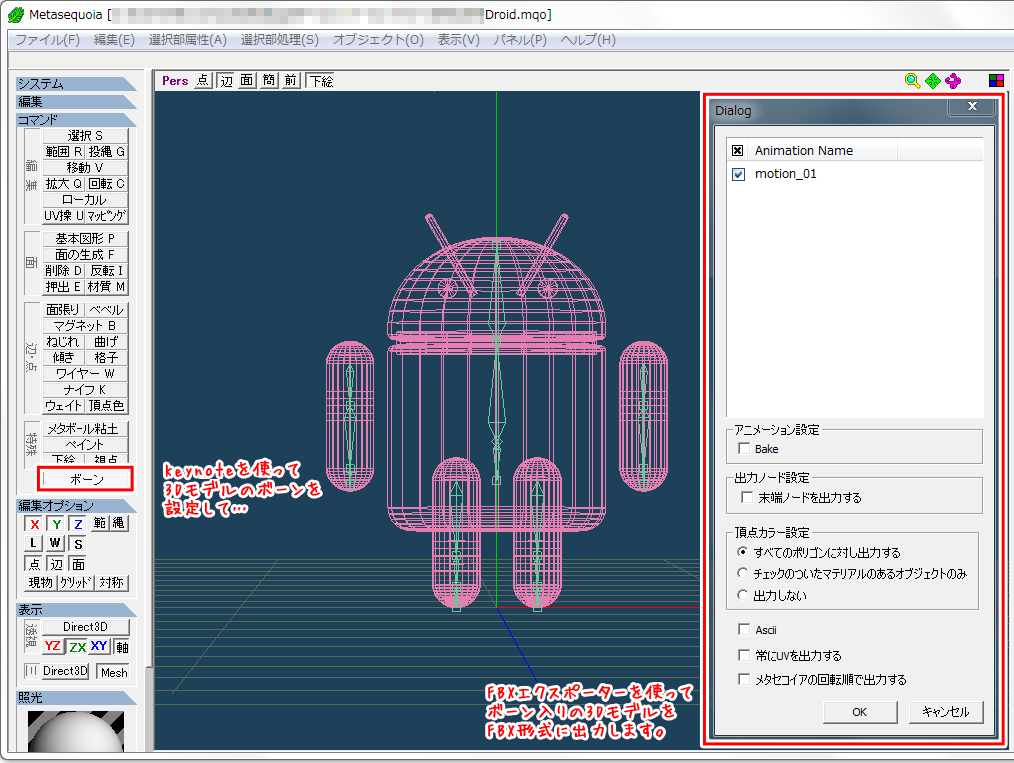1014x763 pixels.
Task: Toggle 下絵 in the viewport toolbar
Action: coord(320,81)
